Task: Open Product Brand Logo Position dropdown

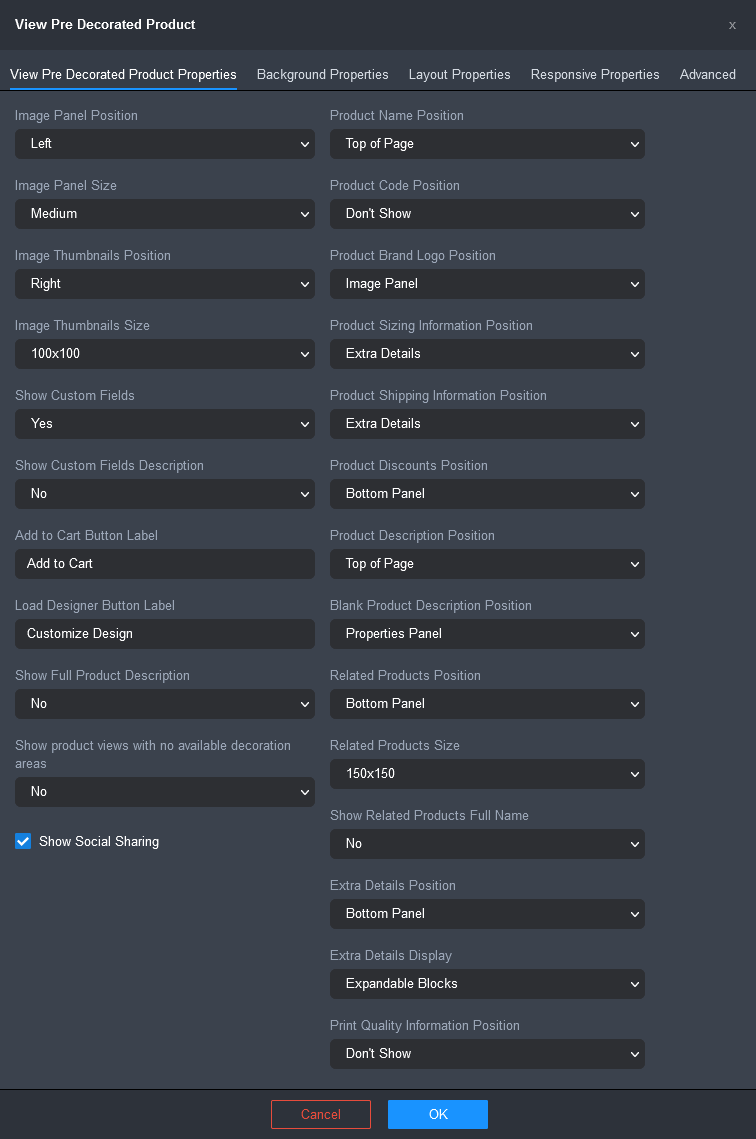Action: [487, 284]
